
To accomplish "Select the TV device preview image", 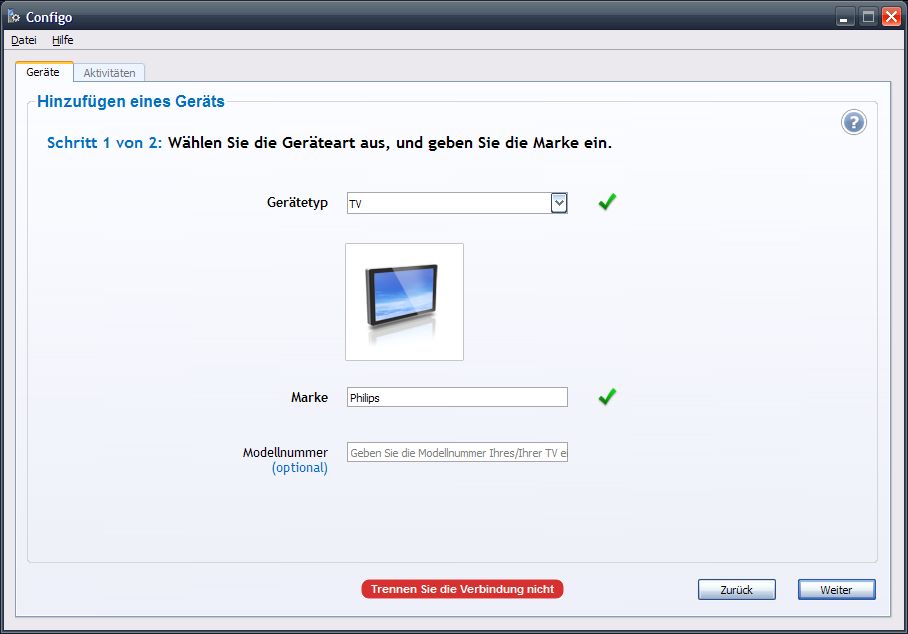I will click(404, 301).
